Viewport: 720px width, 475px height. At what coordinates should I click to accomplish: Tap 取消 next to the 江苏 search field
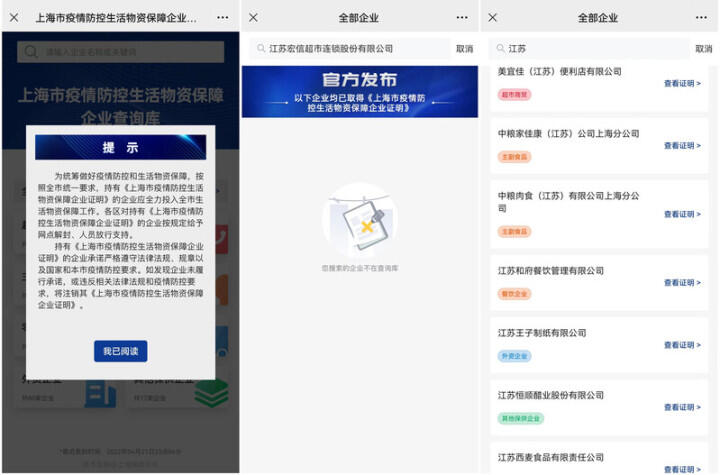703,48
